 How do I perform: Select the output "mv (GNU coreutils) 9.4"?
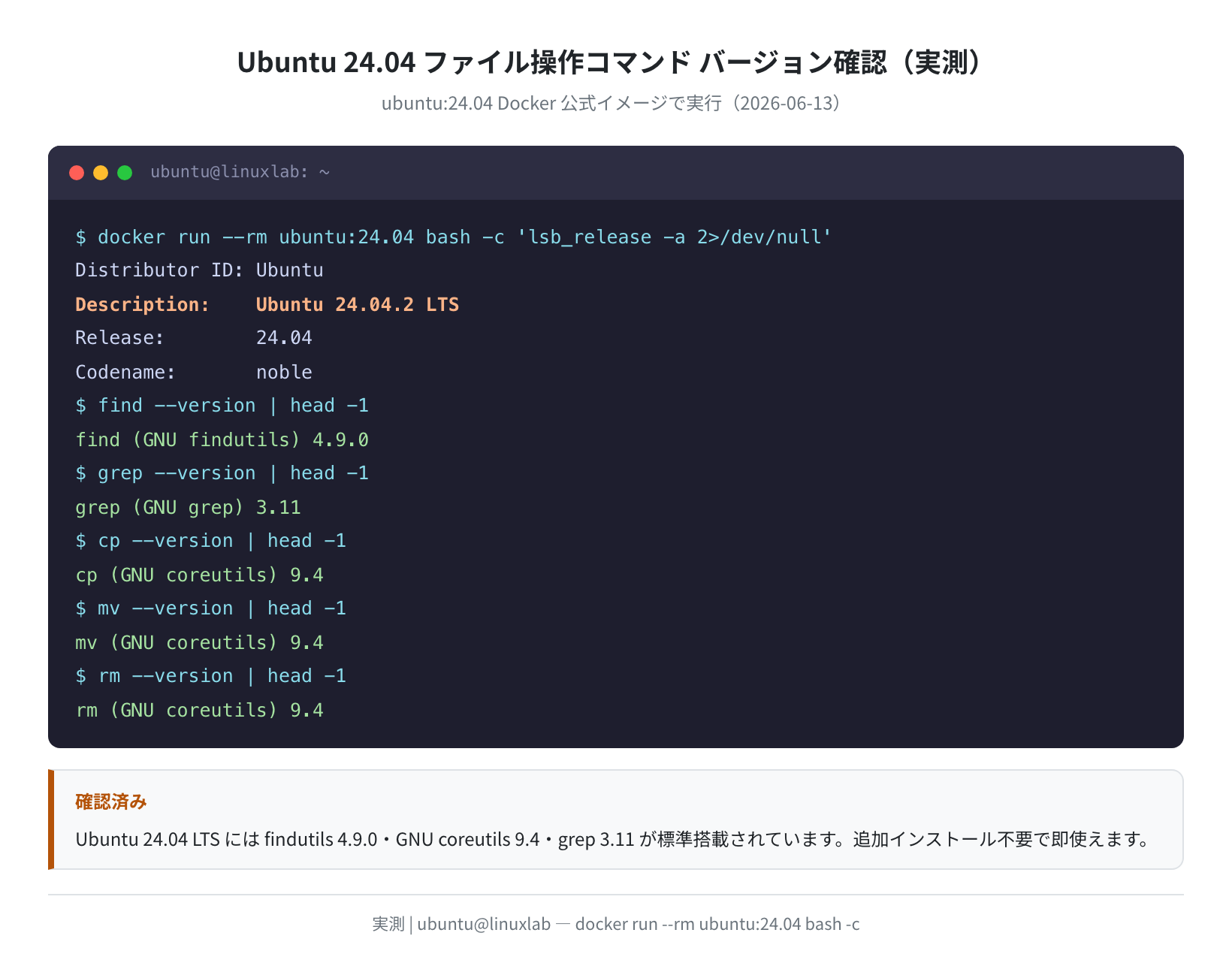(x=200, y=642)
